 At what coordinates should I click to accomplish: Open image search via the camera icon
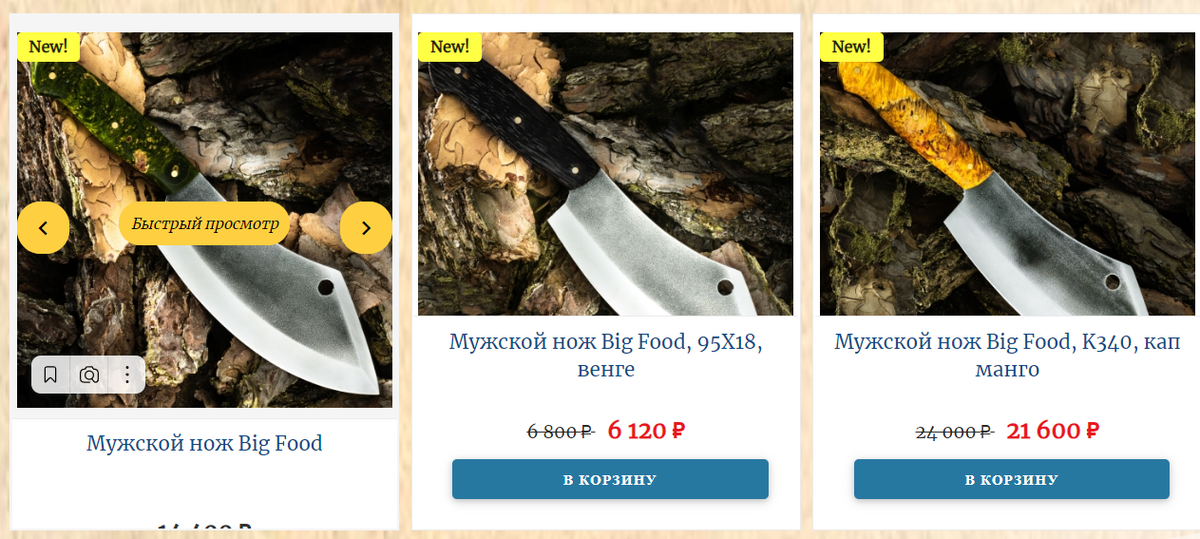point(89,375)
